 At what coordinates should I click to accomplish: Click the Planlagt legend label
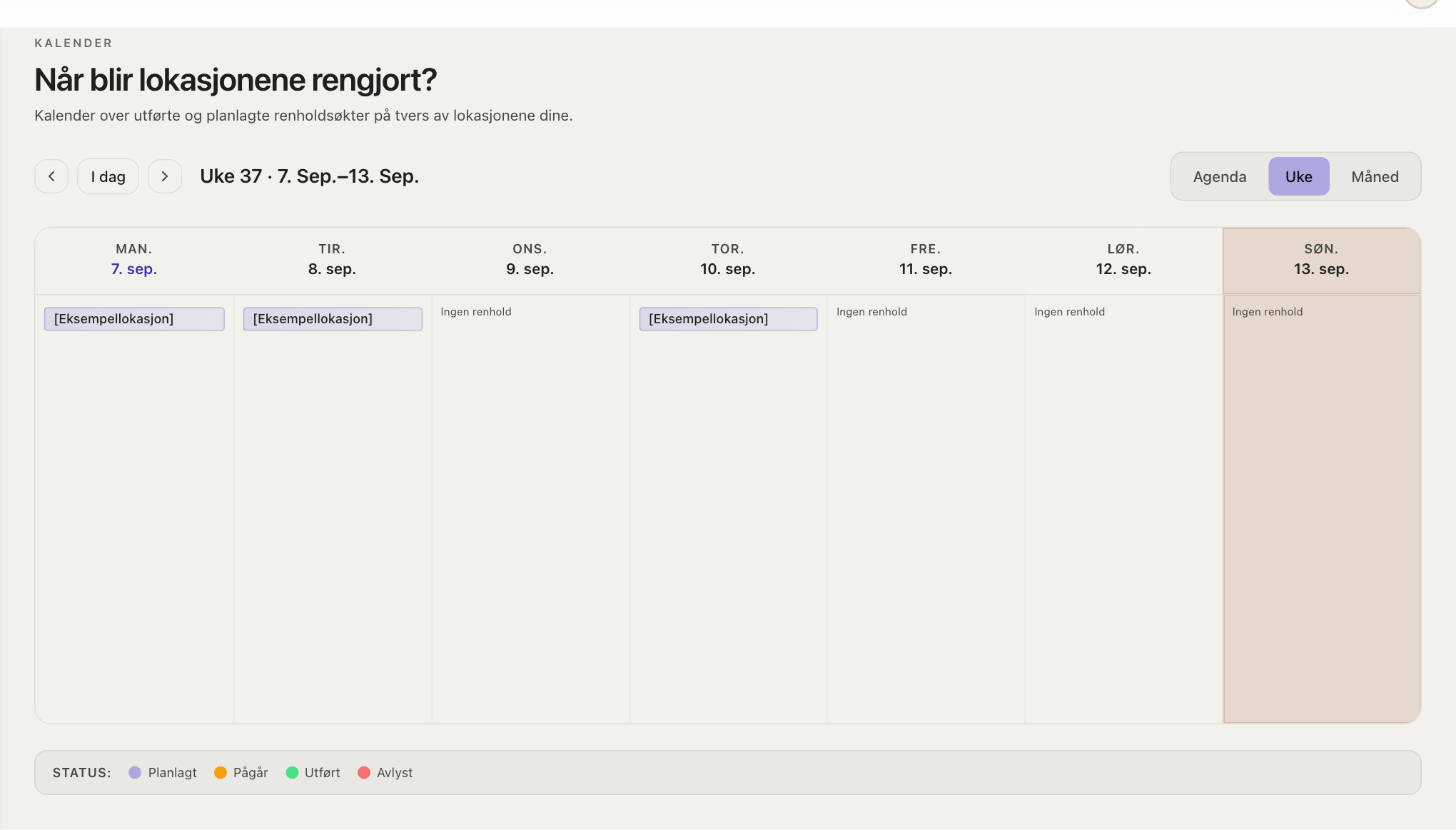coord(173,773)
